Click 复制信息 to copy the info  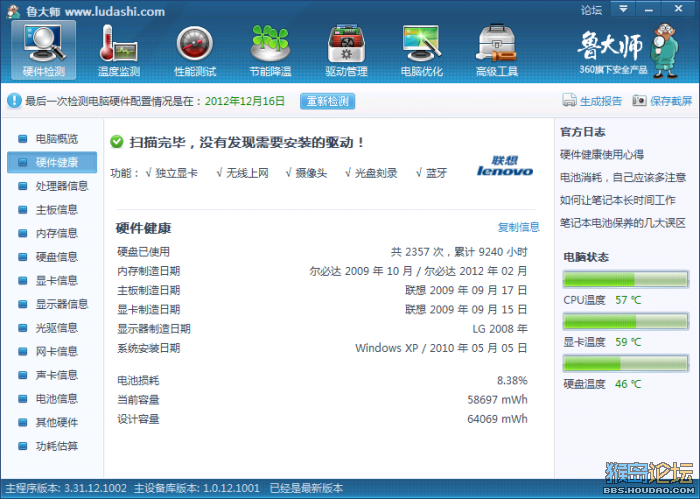(518, 227)
